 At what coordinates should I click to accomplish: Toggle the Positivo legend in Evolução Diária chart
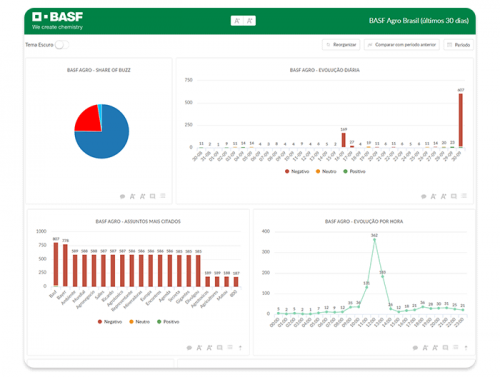click(x=354, y=171)
